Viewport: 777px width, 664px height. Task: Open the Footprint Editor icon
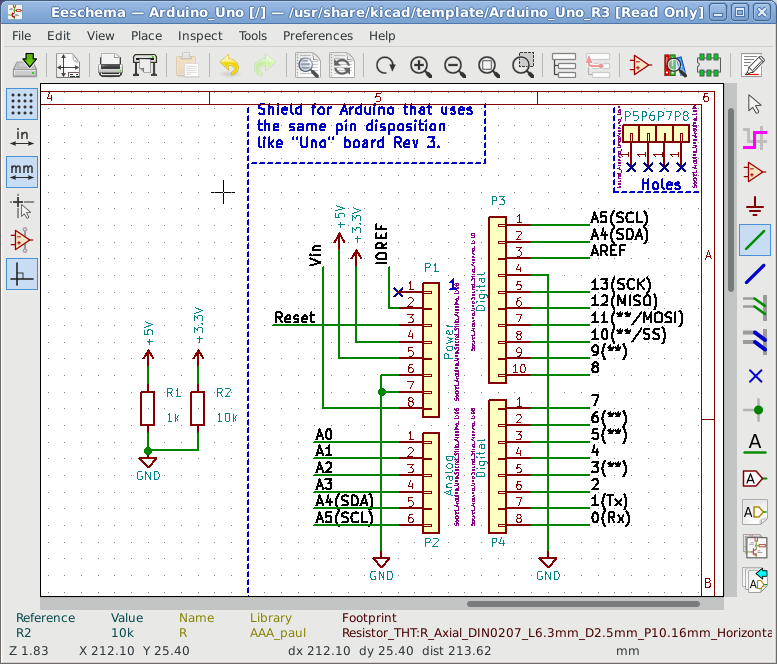tap(709, 65)
